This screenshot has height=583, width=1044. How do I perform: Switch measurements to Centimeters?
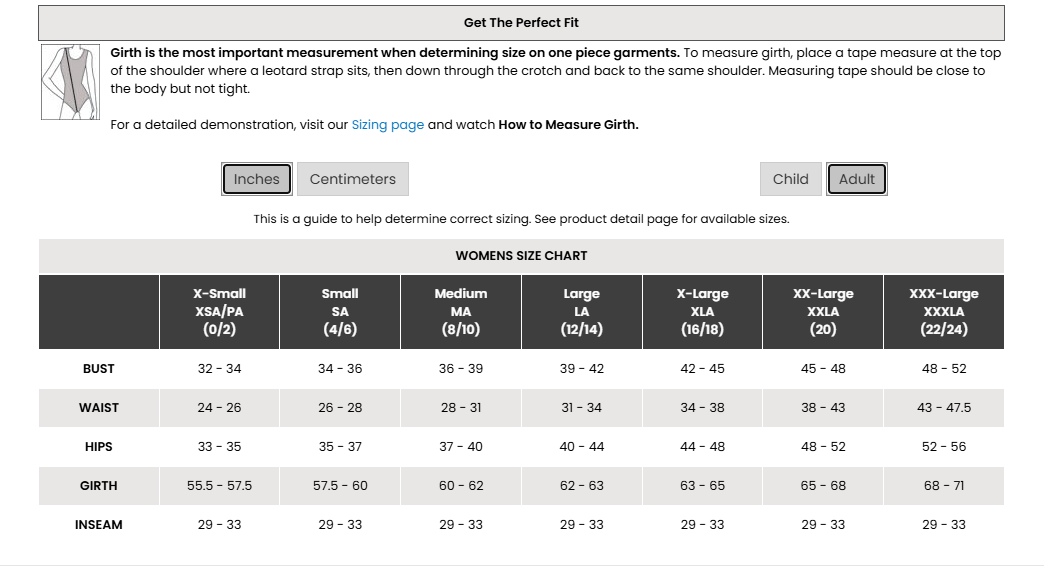(353, 179)
